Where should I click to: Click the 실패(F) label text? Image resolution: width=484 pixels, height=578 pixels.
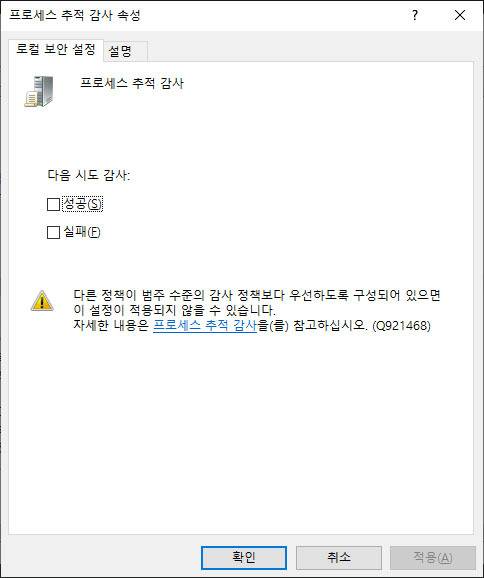(82, 232)
